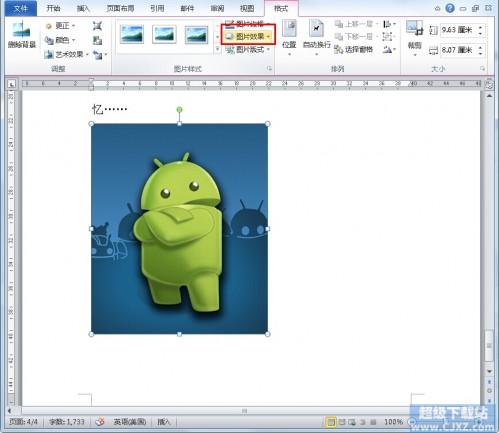Open the Size dialog launcher
499x433 pixels.
pyautogui.click(x=482, y=68)
